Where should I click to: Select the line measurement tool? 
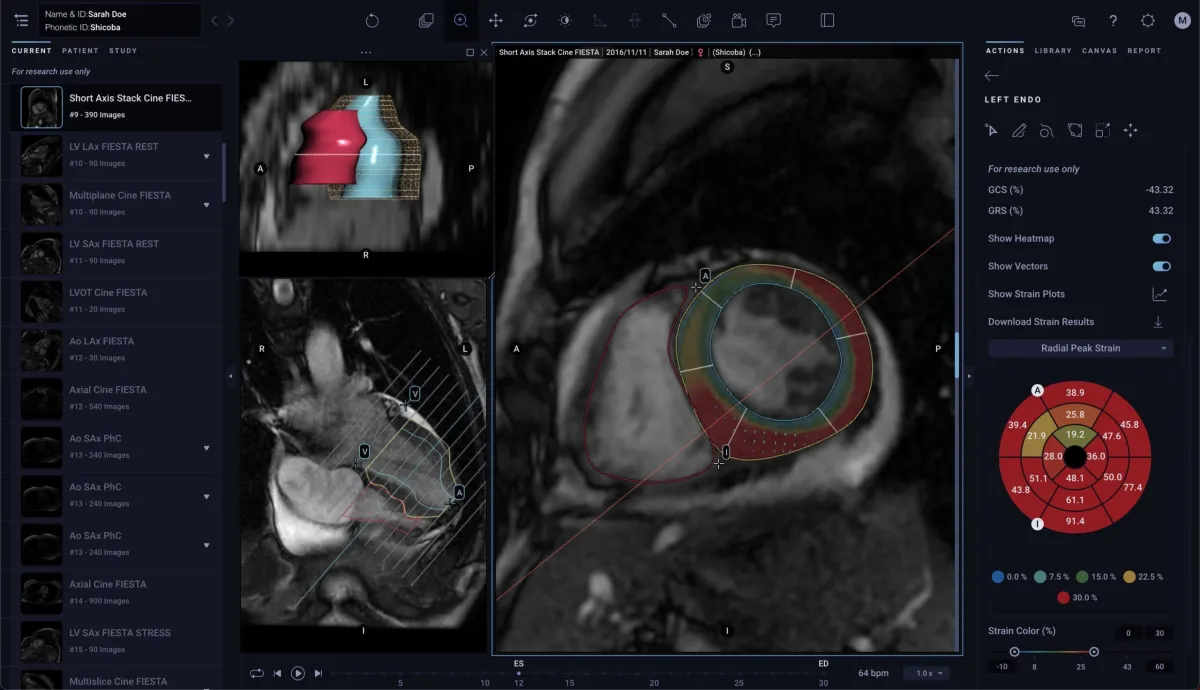click(669, 20)
